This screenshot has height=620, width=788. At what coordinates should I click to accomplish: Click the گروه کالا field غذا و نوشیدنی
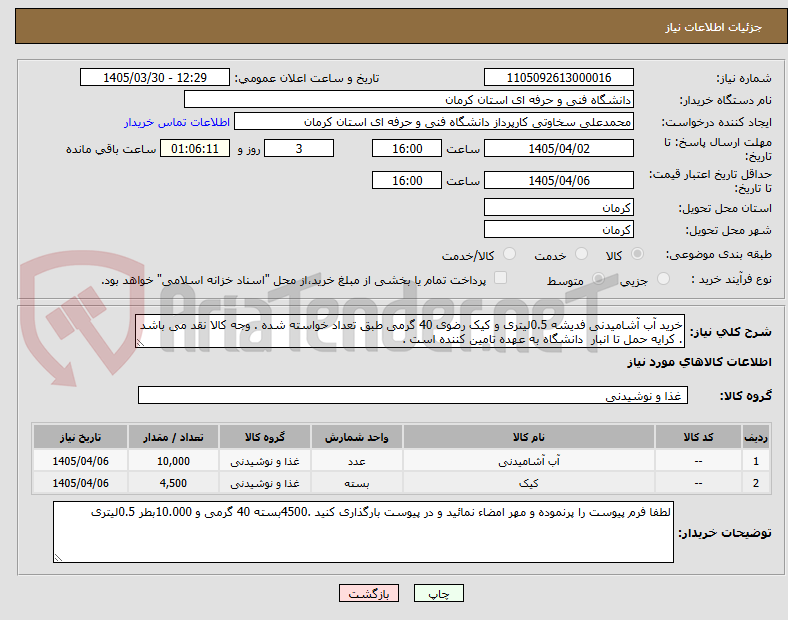pos(413,395)
